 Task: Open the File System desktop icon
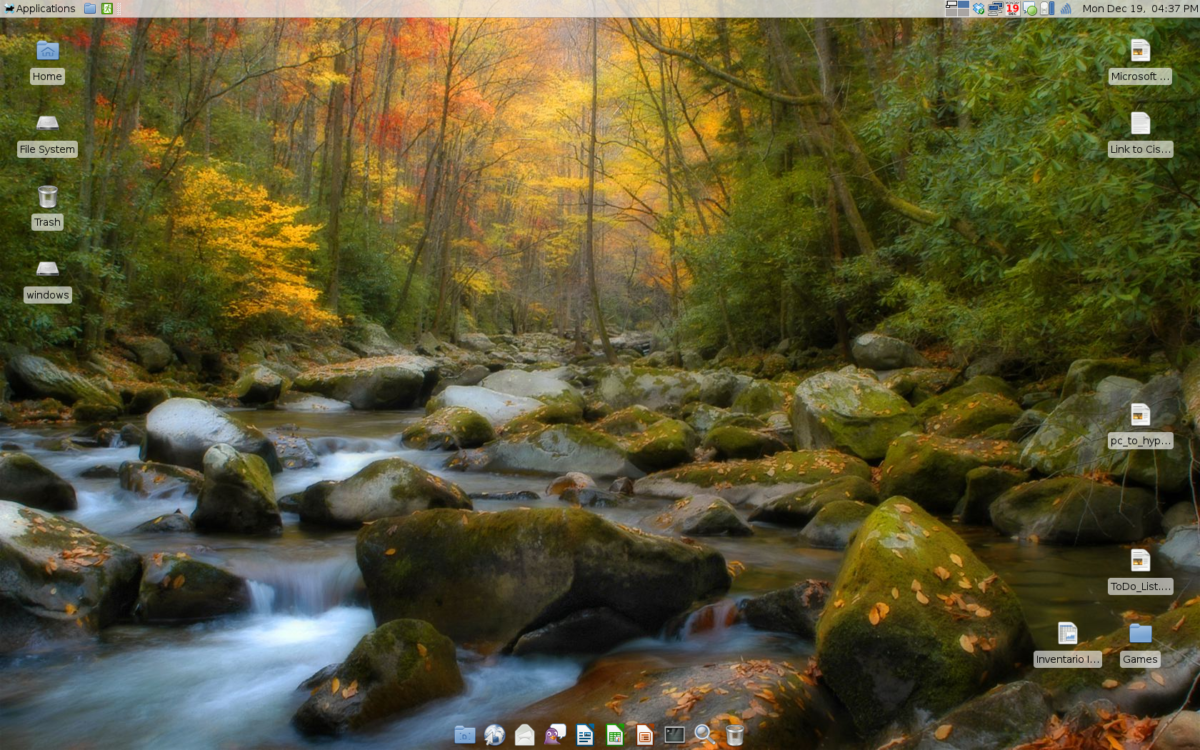(47, 123)
